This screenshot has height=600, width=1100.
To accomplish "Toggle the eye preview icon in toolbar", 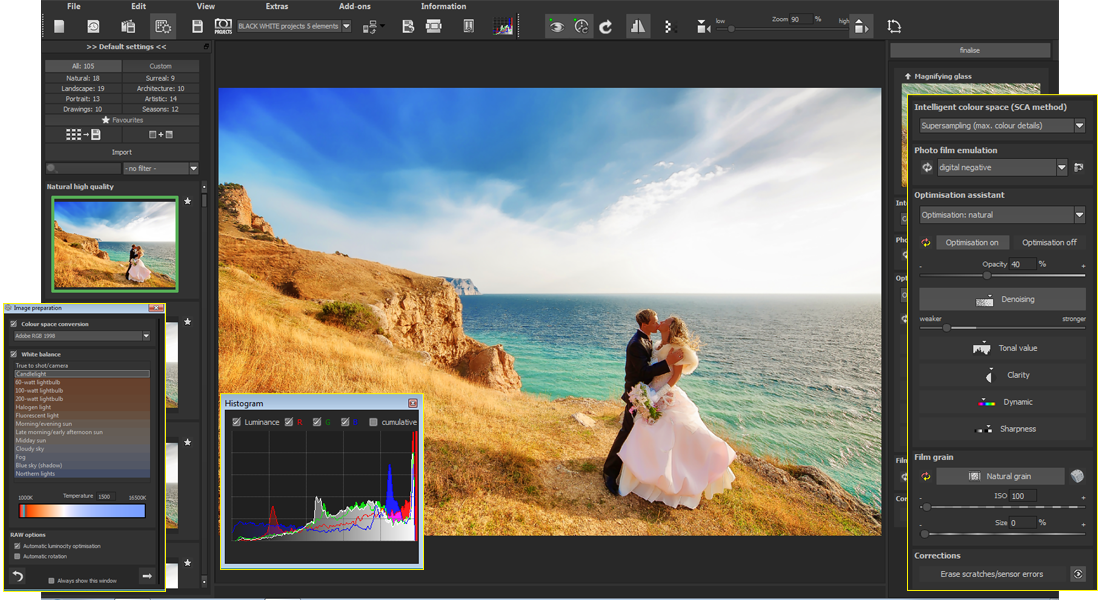I will tap(556, 27).
